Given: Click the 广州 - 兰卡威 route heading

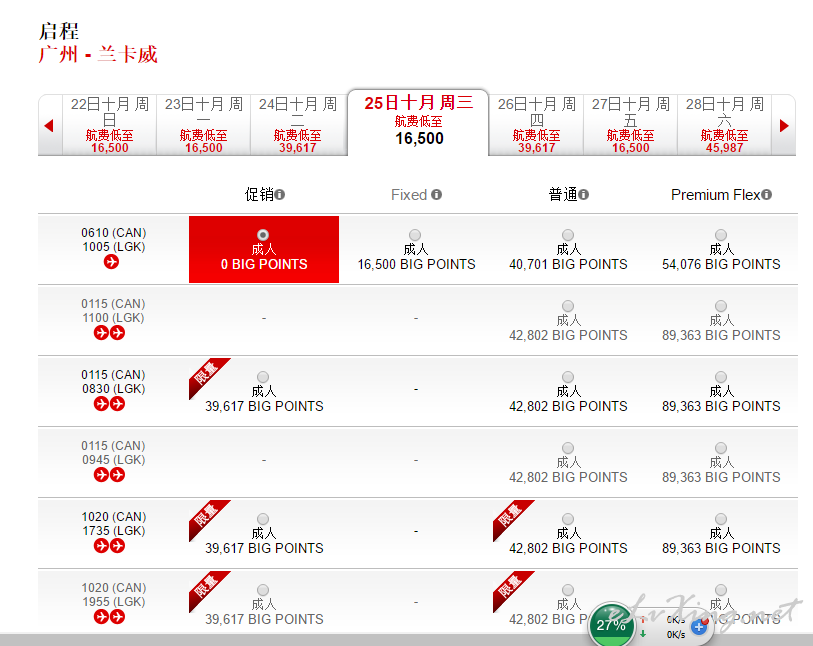Looking at the screenshot, I should (98, 54).
